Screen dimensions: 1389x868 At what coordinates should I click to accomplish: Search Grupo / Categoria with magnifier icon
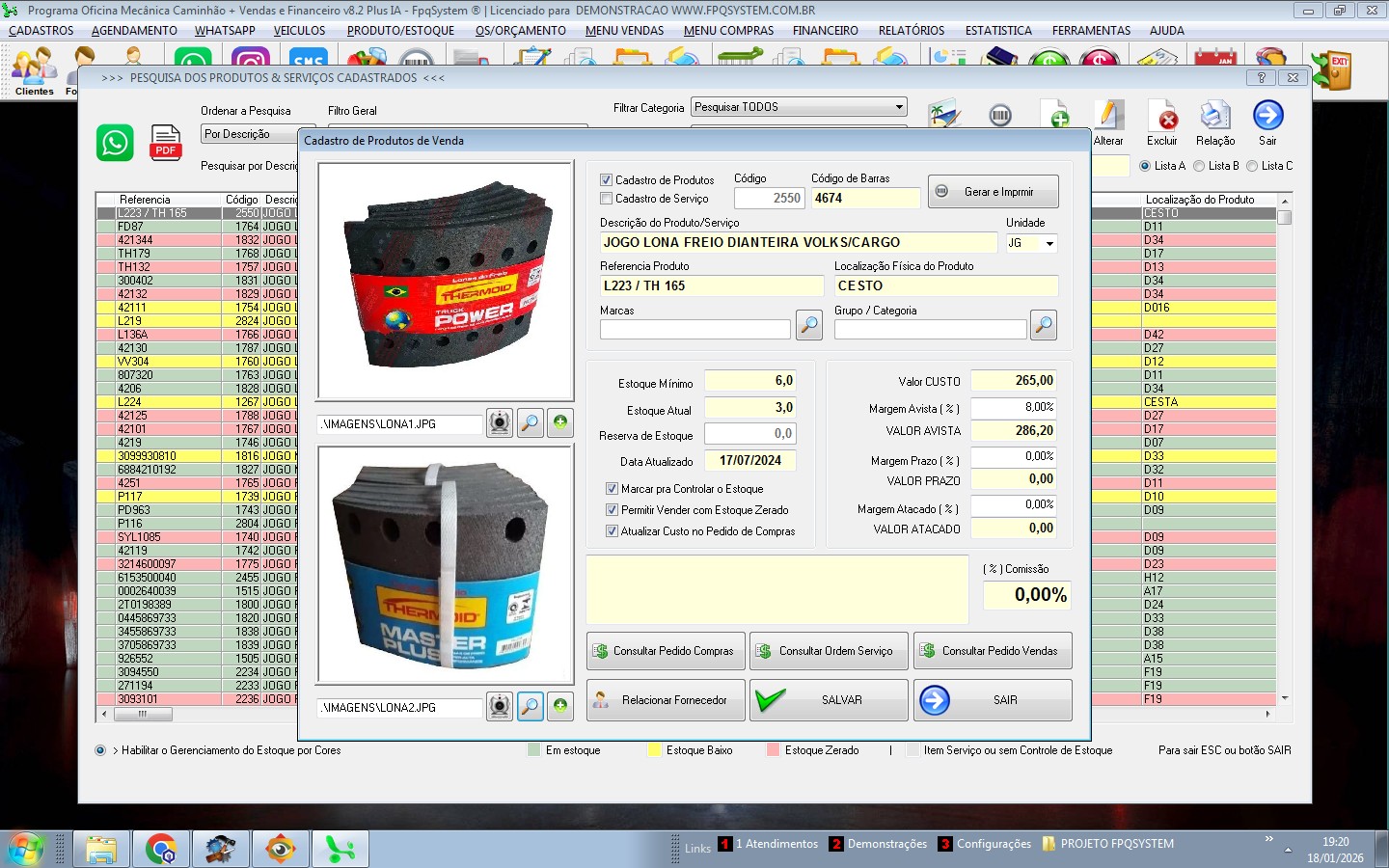tap(1043, 326)
